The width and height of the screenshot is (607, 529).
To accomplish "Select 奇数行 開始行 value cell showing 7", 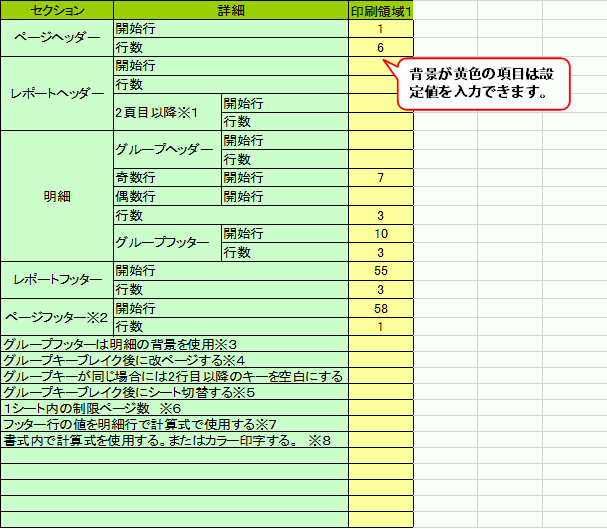I will coord(381,178).
